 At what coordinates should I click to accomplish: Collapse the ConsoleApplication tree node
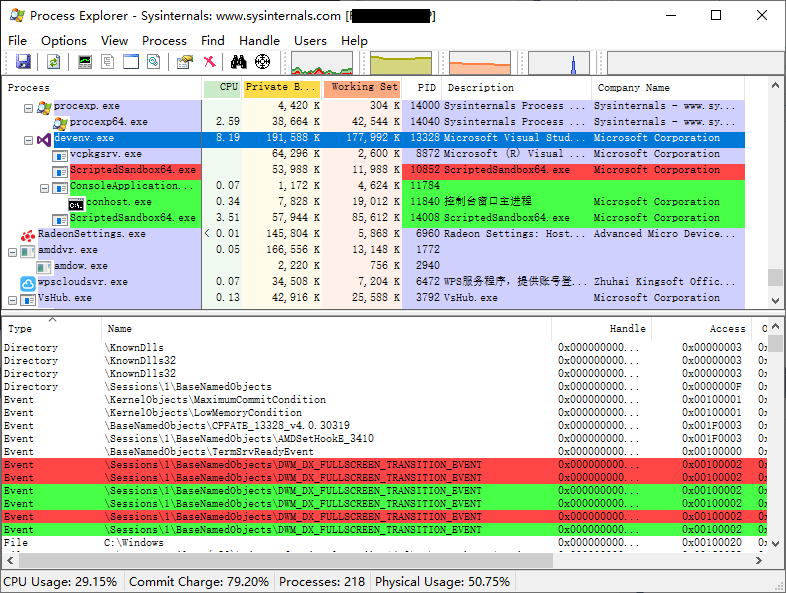click(45, 188)
